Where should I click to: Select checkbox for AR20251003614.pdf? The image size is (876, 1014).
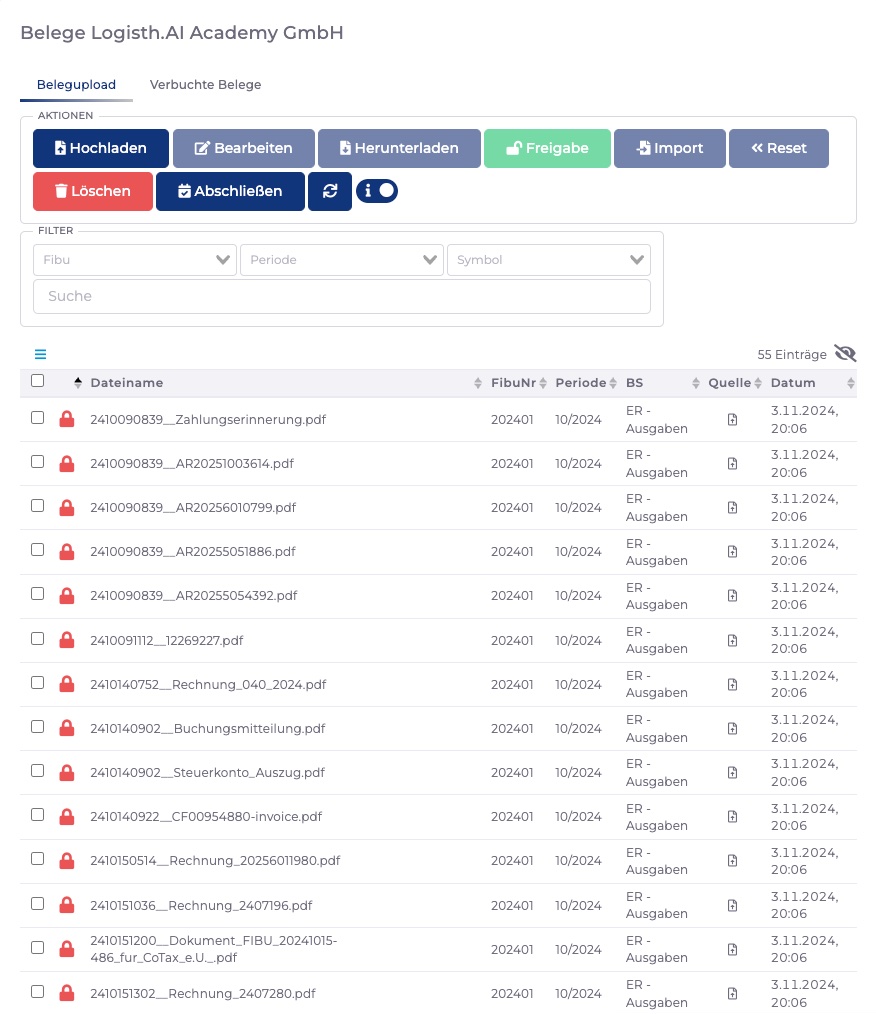(x=37, y=462)
